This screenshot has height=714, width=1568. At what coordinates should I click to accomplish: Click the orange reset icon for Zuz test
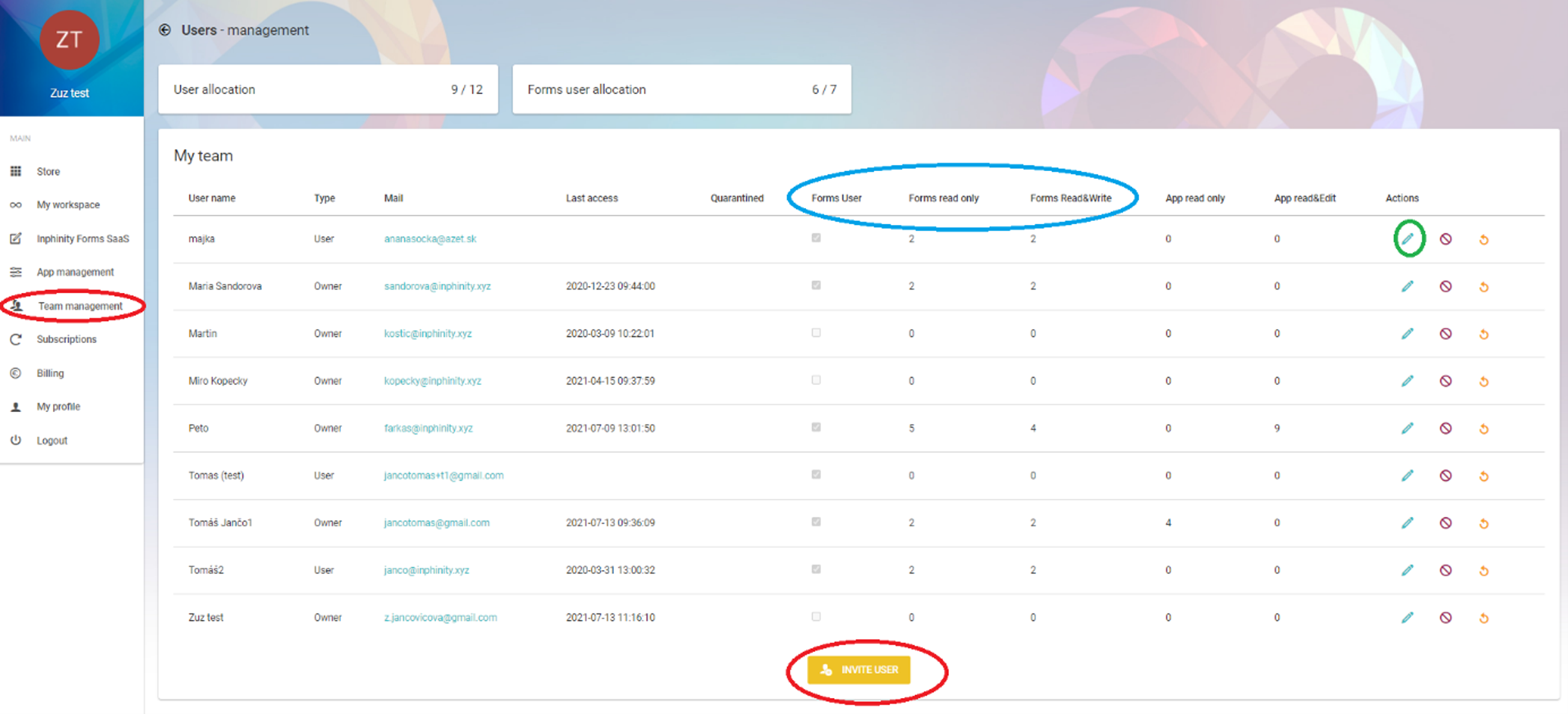[1484, 618]
